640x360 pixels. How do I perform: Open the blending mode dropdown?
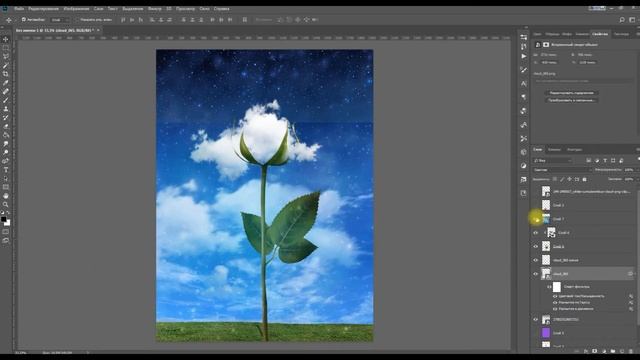[562, 170]
